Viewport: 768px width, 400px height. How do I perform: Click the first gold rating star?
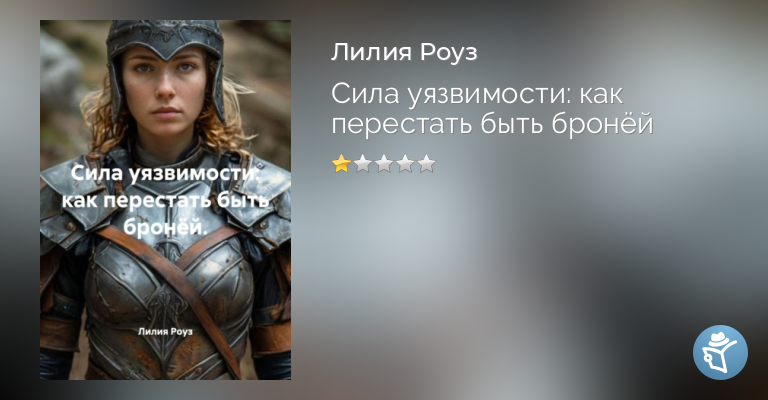pyautogui.click(x=341, y=164)
